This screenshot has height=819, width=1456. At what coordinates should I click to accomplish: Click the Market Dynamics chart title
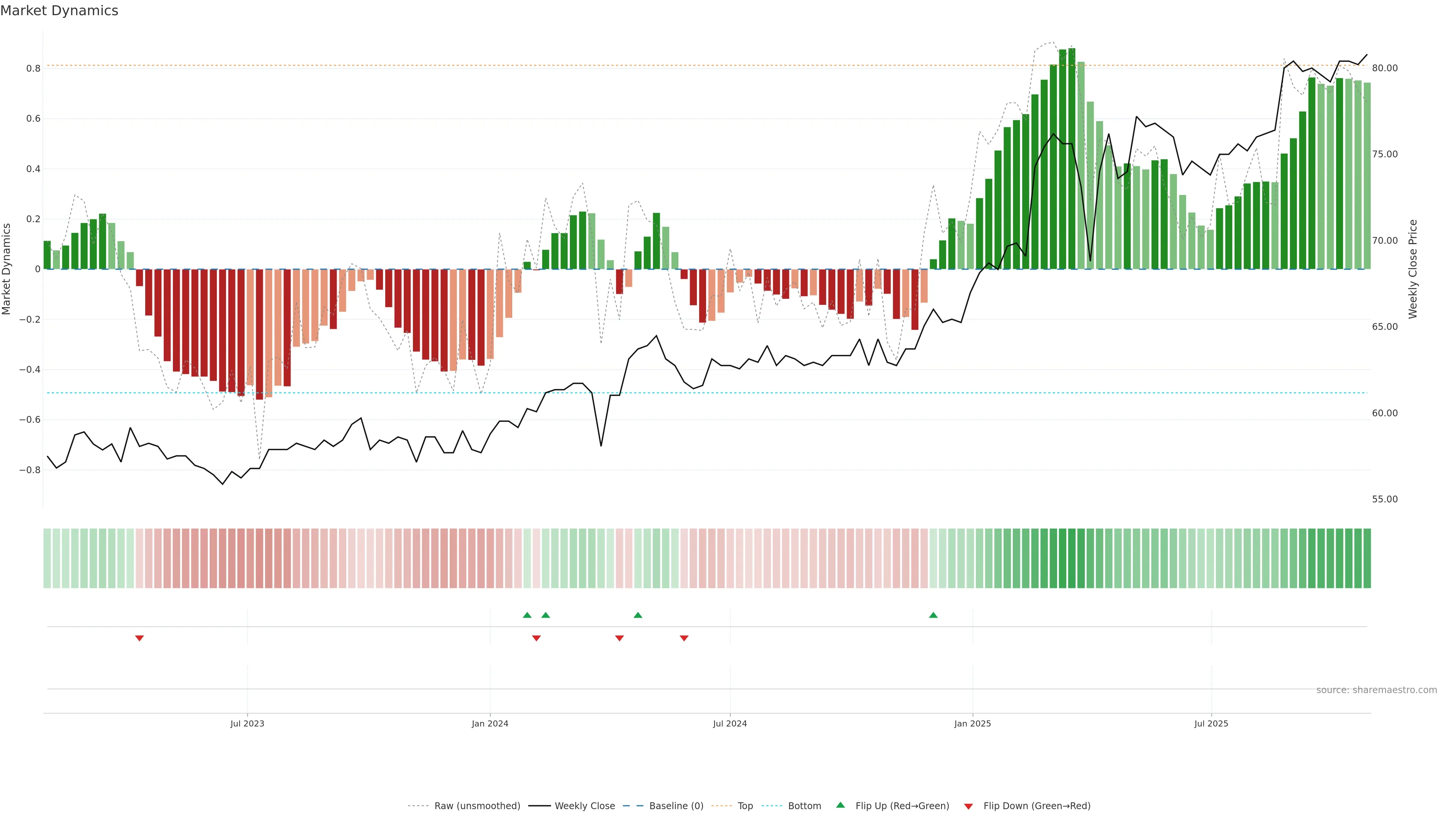click(60, 11)
